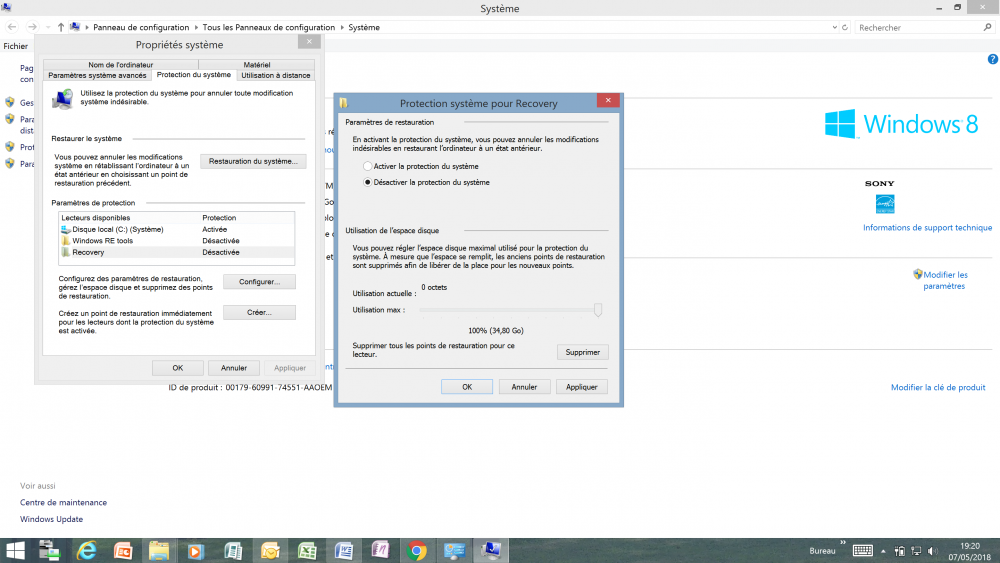The height and width of the screenshot is (563, 1000).
Task: Click the search magnifier icon
Action: point(987,27)
